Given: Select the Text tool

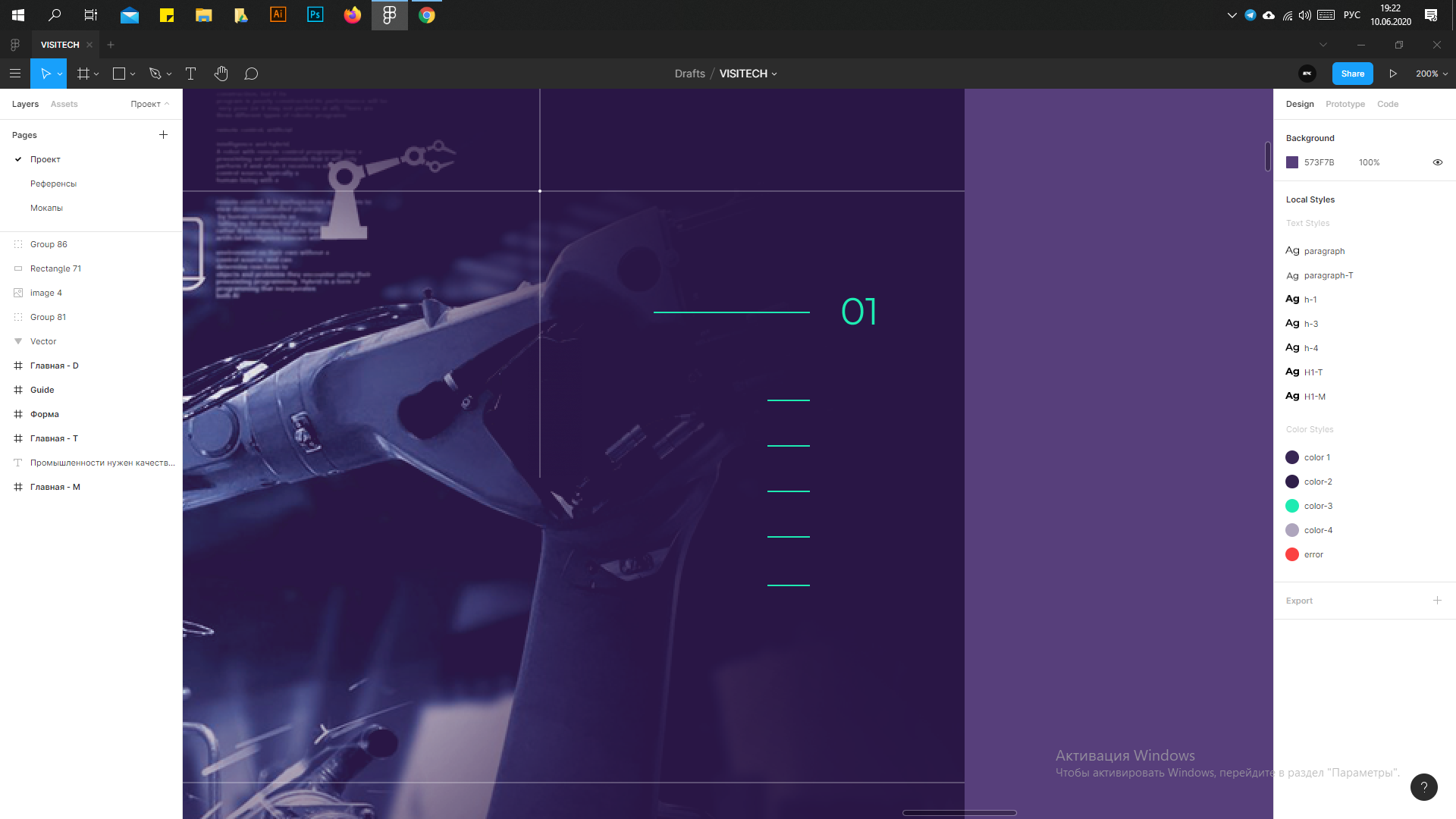Looking at the screenshot, I should click(190, 74).
